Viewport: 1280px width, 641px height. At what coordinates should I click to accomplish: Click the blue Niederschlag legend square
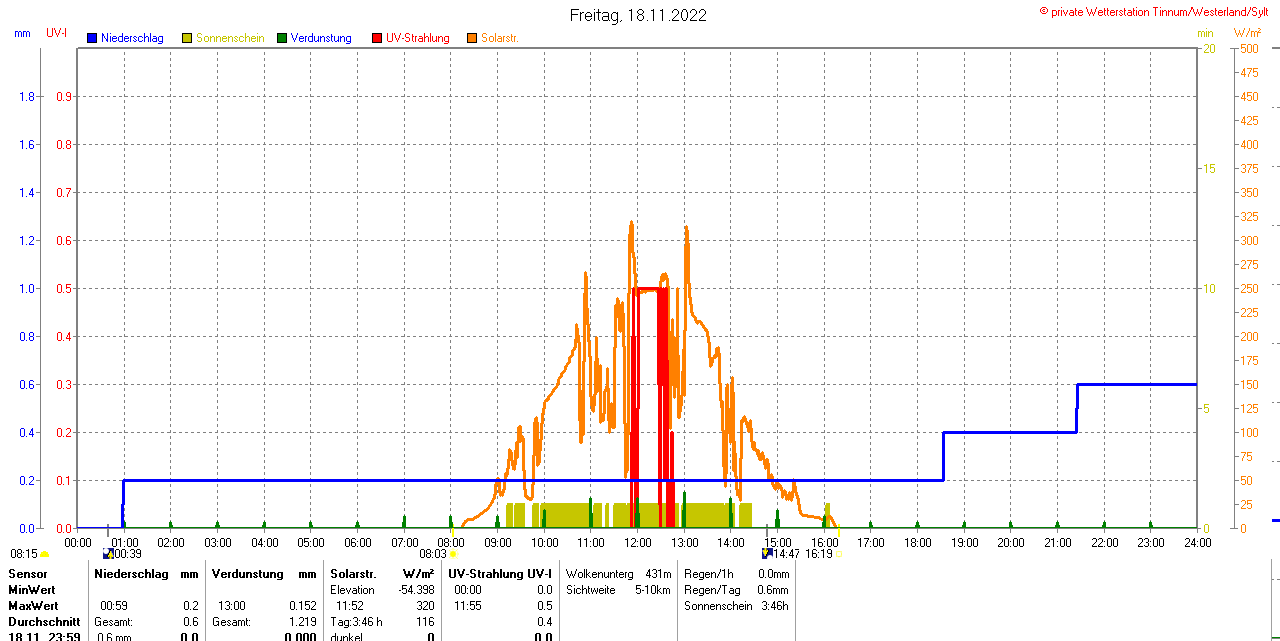pos(92,38)
